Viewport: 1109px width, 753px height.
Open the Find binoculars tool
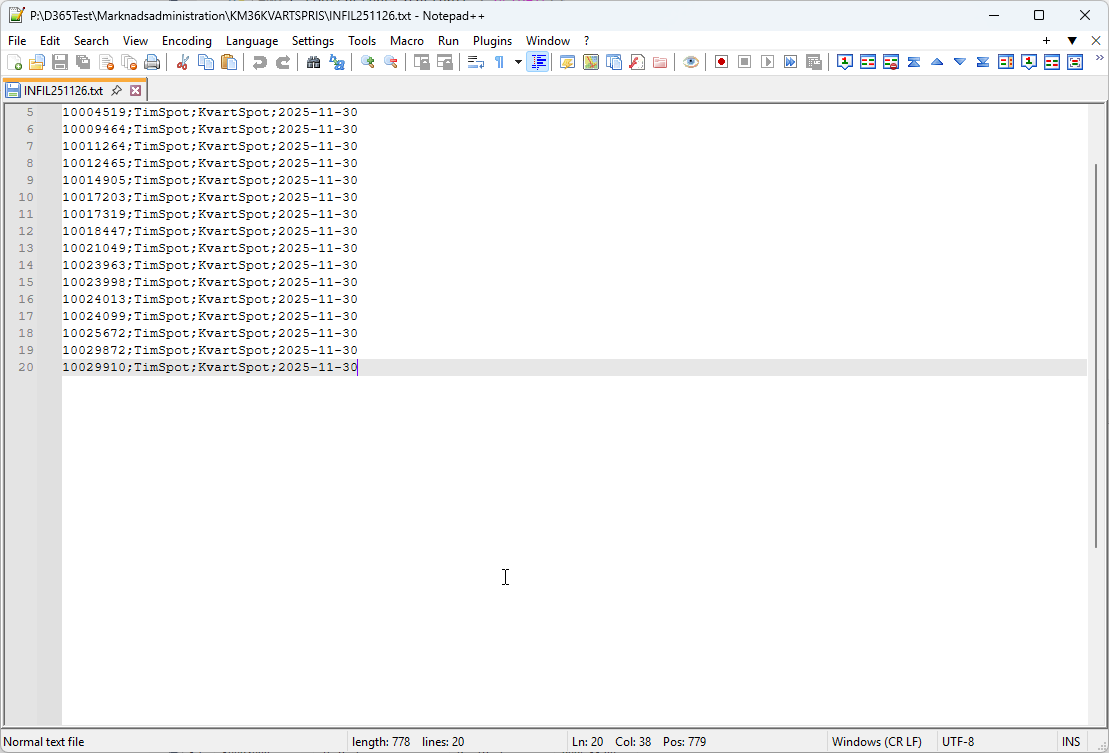pos(313,62)
